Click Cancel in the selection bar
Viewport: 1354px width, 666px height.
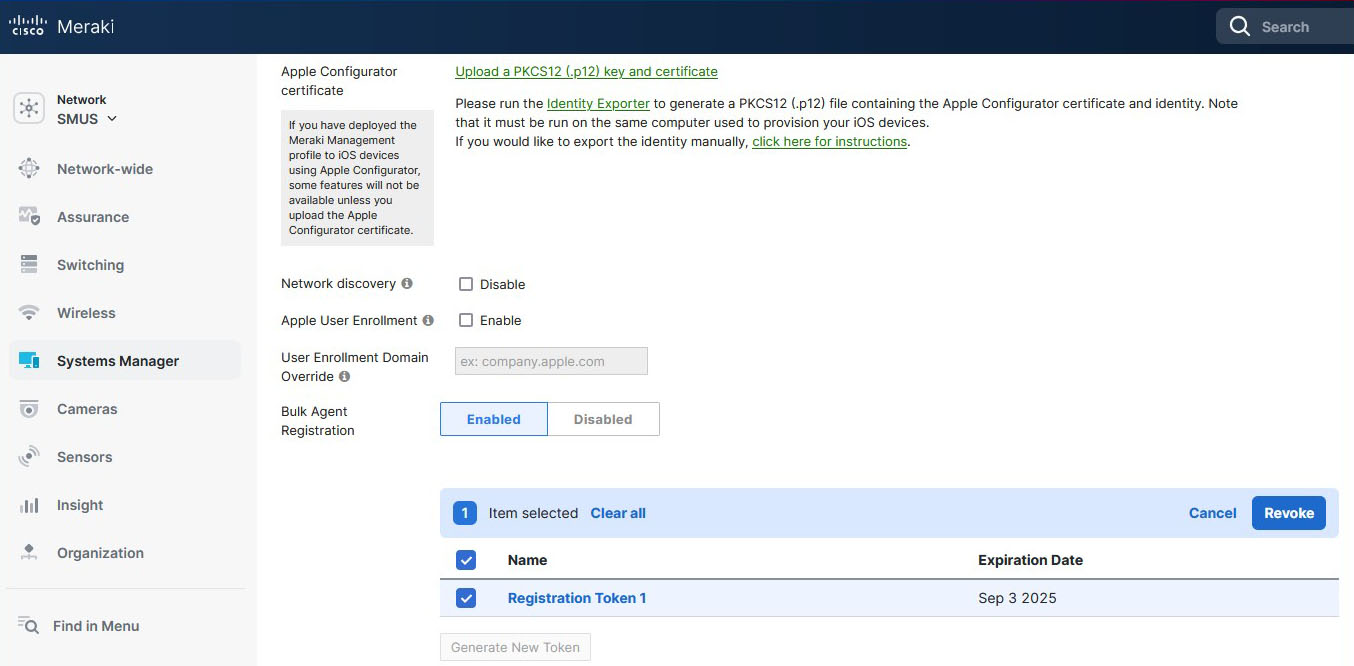tap(1212, 513)
